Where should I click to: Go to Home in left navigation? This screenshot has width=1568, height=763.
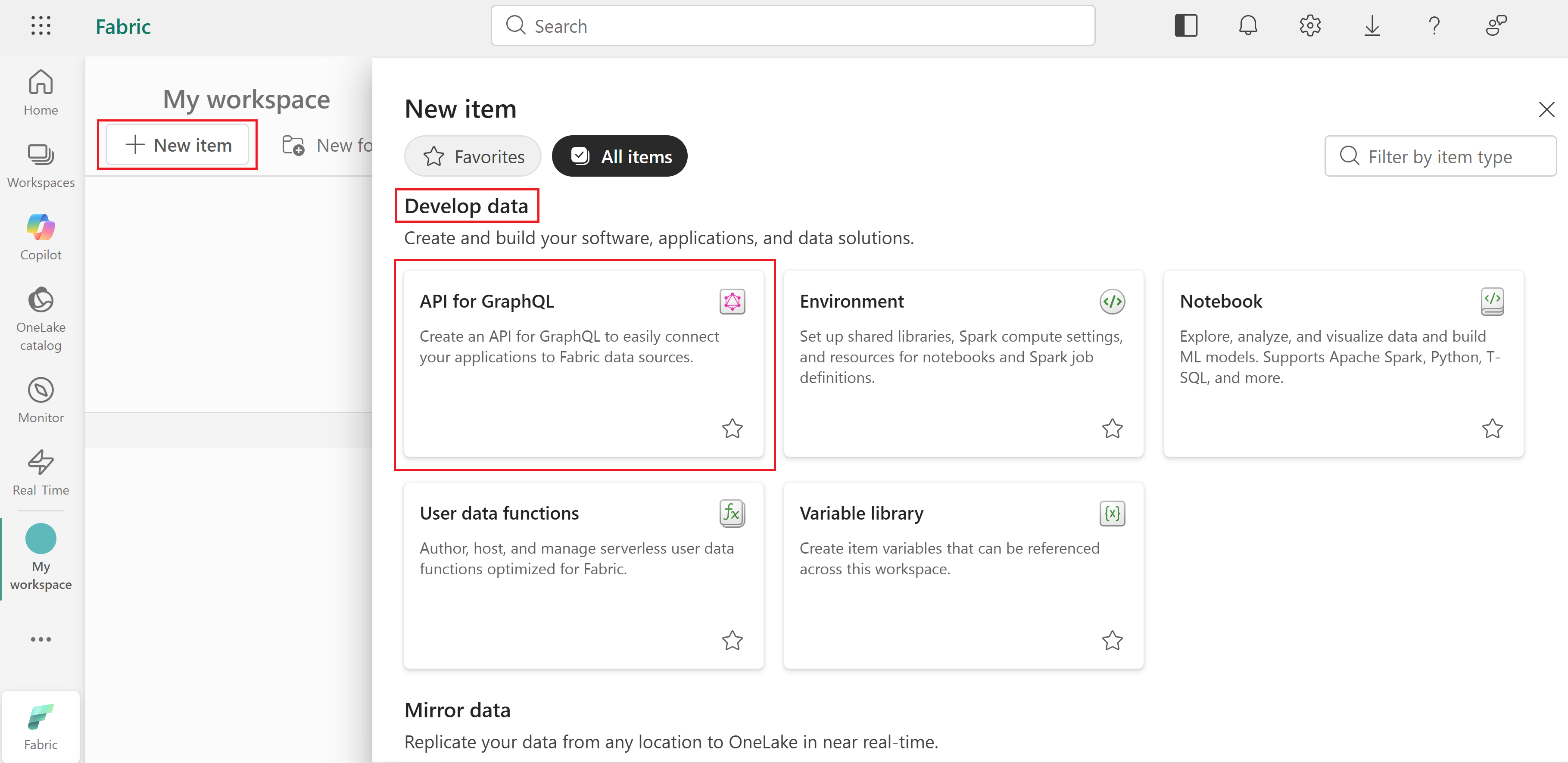[41, 93]
